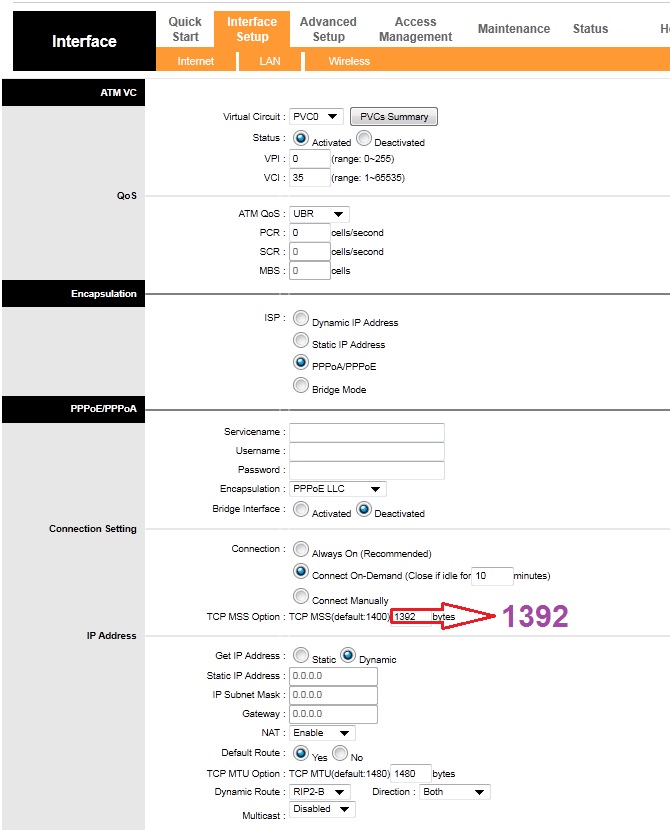
Task: Click the VCI input field
Action: click(310, 178)
